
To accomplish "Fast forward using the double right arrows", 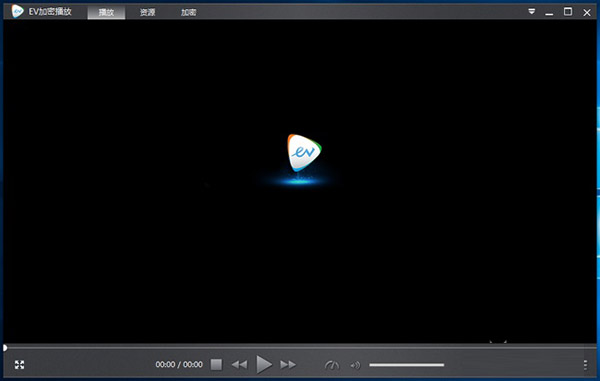I will (x=288, y=365).
